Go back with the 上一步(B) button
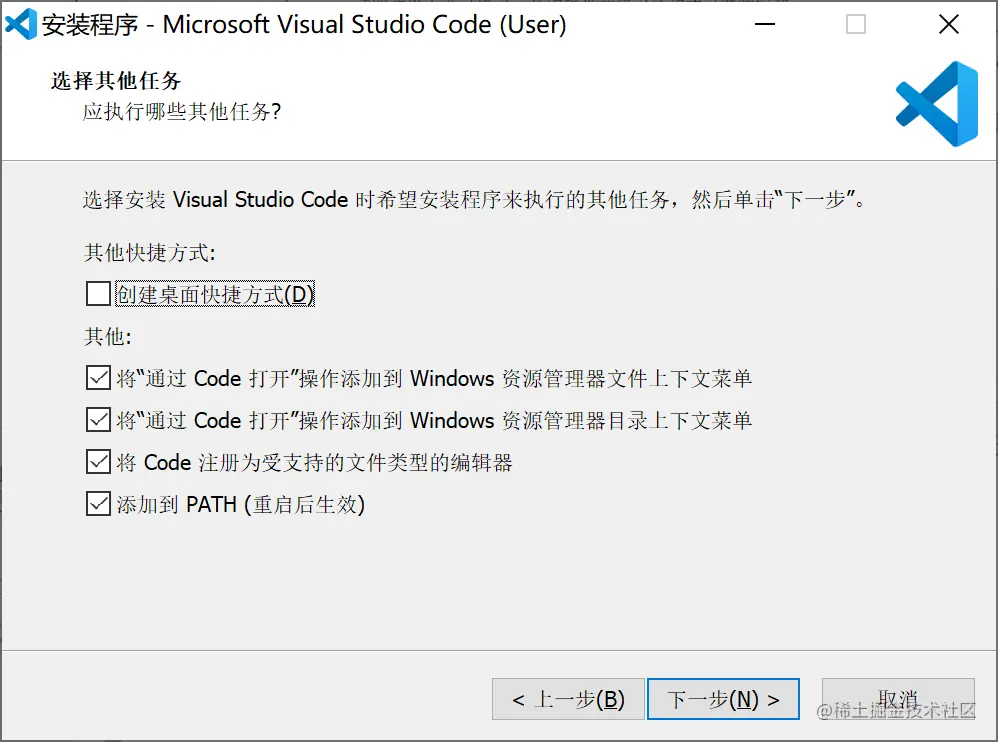 click(x=568, y=699)
